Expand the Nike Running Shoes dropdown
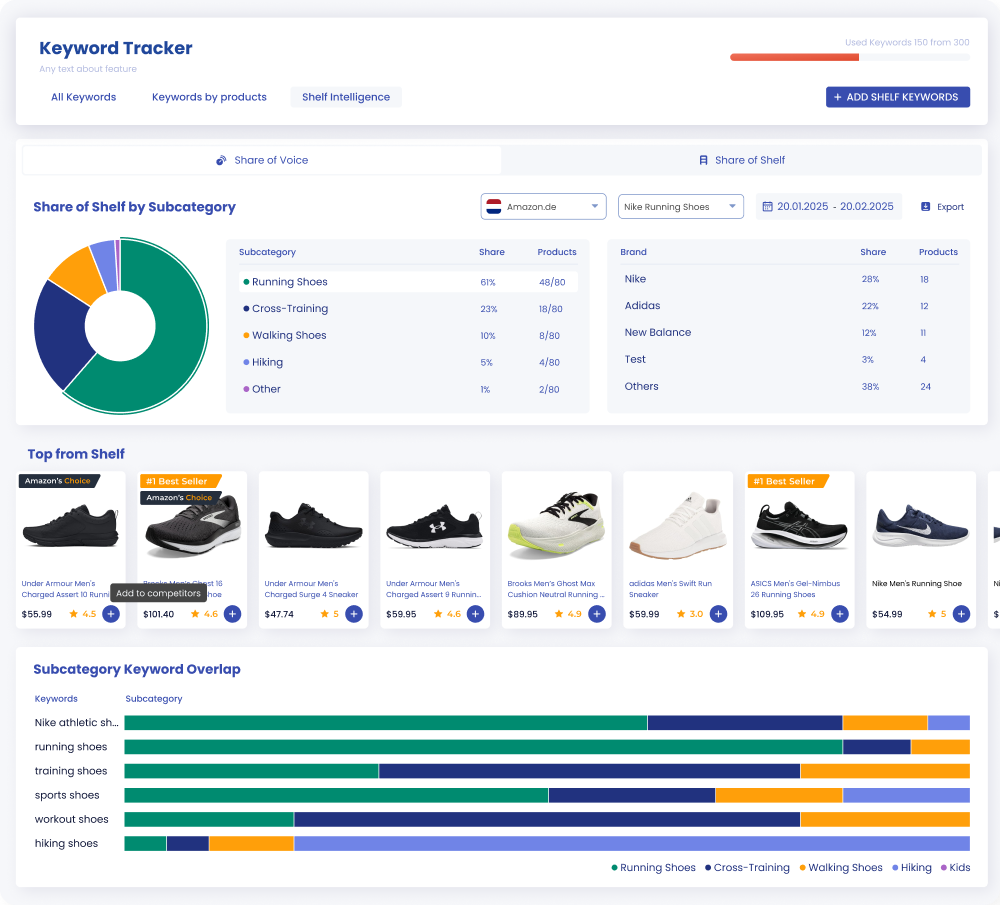The width and height of the screenshot is (1000, 905). (680, 207)
